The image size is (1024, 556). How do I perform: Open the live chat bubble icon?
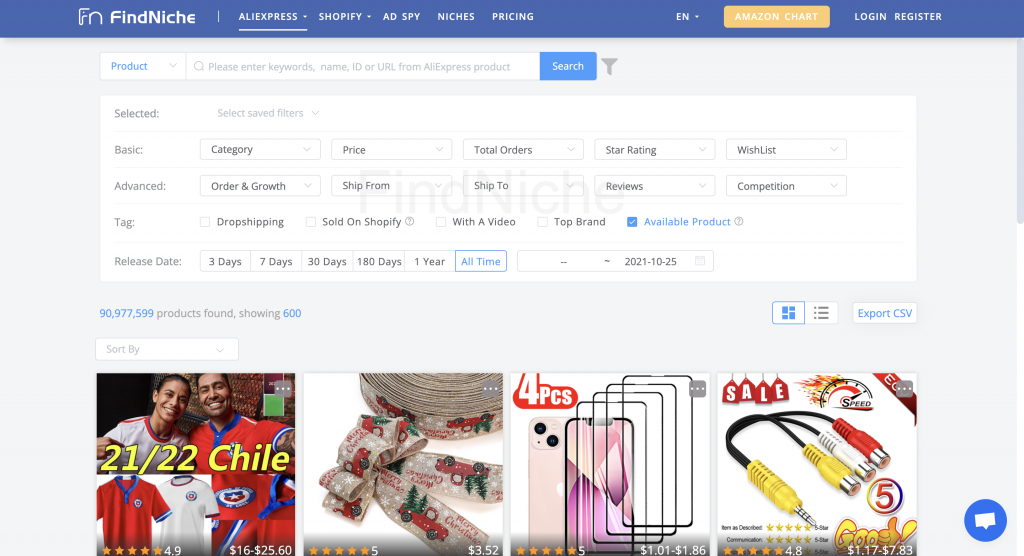point(985,520)
